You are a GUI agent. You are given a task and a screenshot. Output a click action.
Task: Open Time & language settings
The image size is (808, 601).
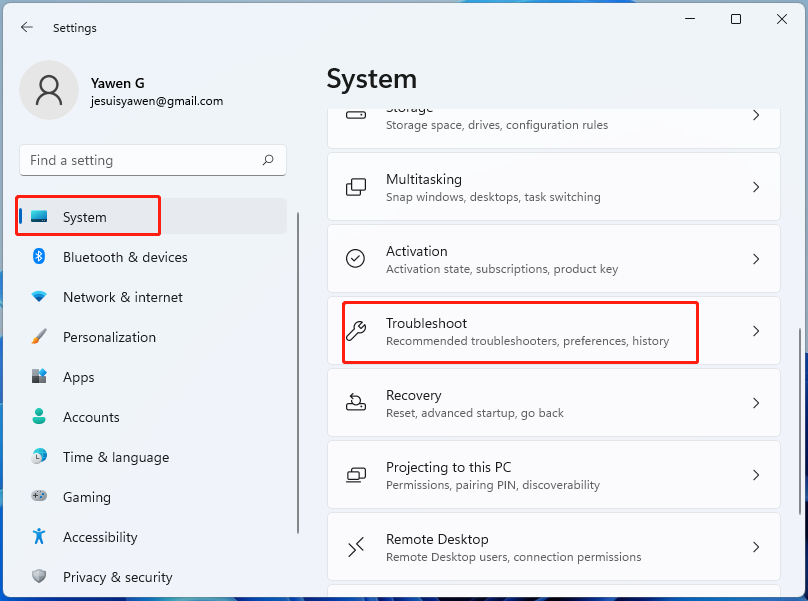tap(153, 457)
